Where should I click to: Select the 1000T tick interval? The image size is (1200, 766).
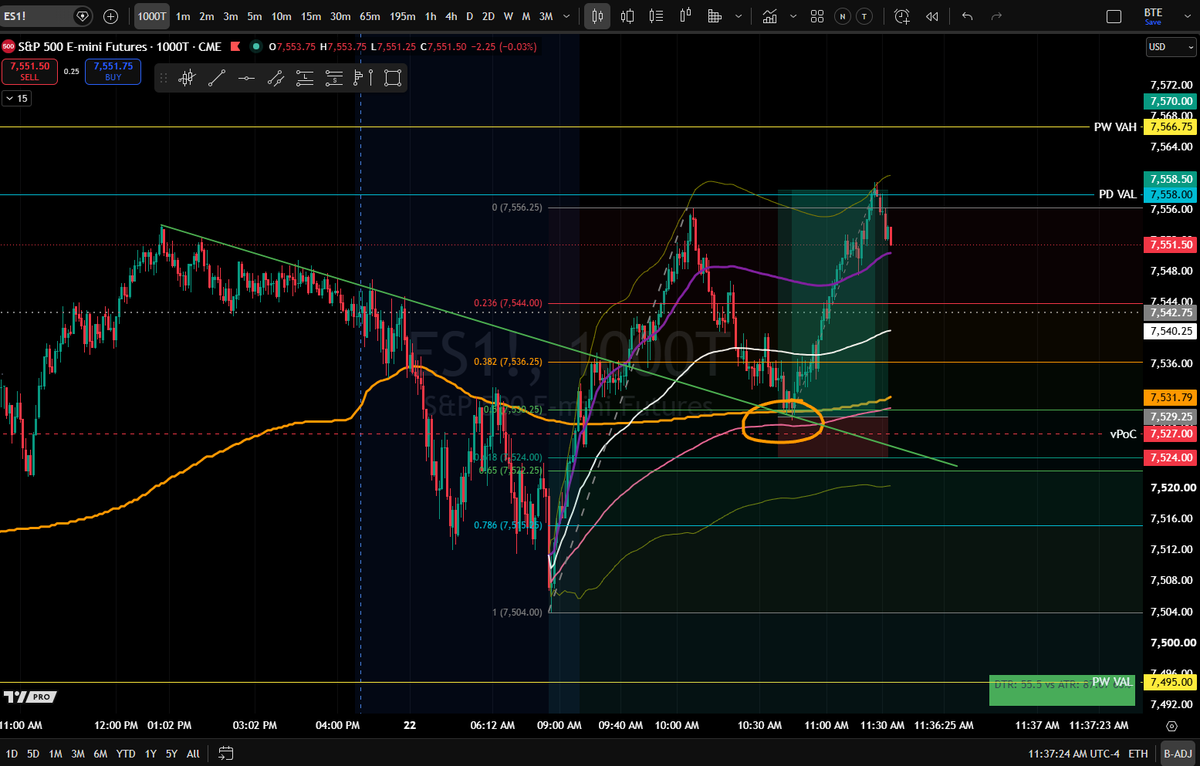[152, 16]
